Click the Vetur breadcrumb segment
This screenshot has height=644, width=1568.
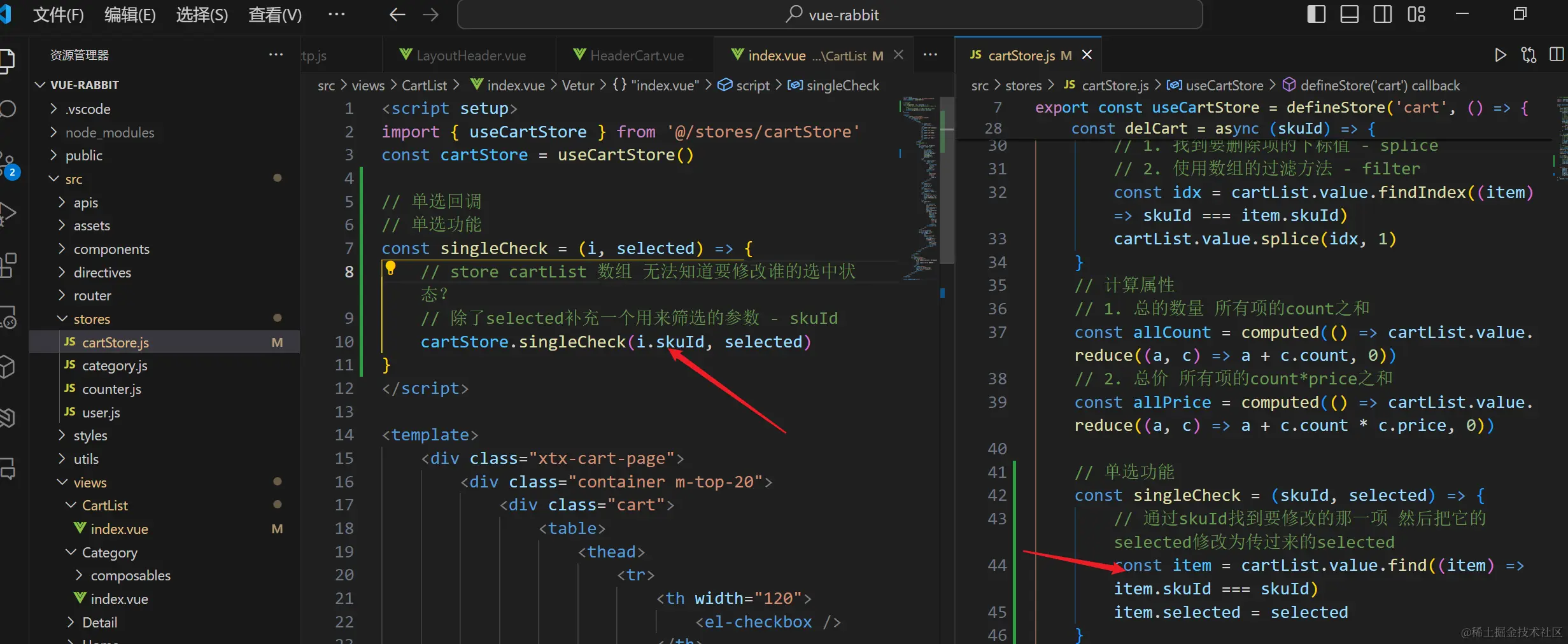(578, 85)
